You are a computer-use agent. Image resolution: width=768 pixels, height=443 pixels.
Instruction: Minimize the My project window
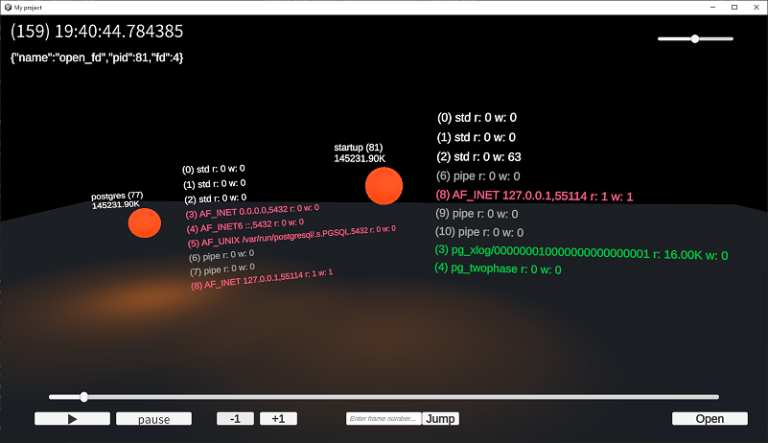click(713, 7)
